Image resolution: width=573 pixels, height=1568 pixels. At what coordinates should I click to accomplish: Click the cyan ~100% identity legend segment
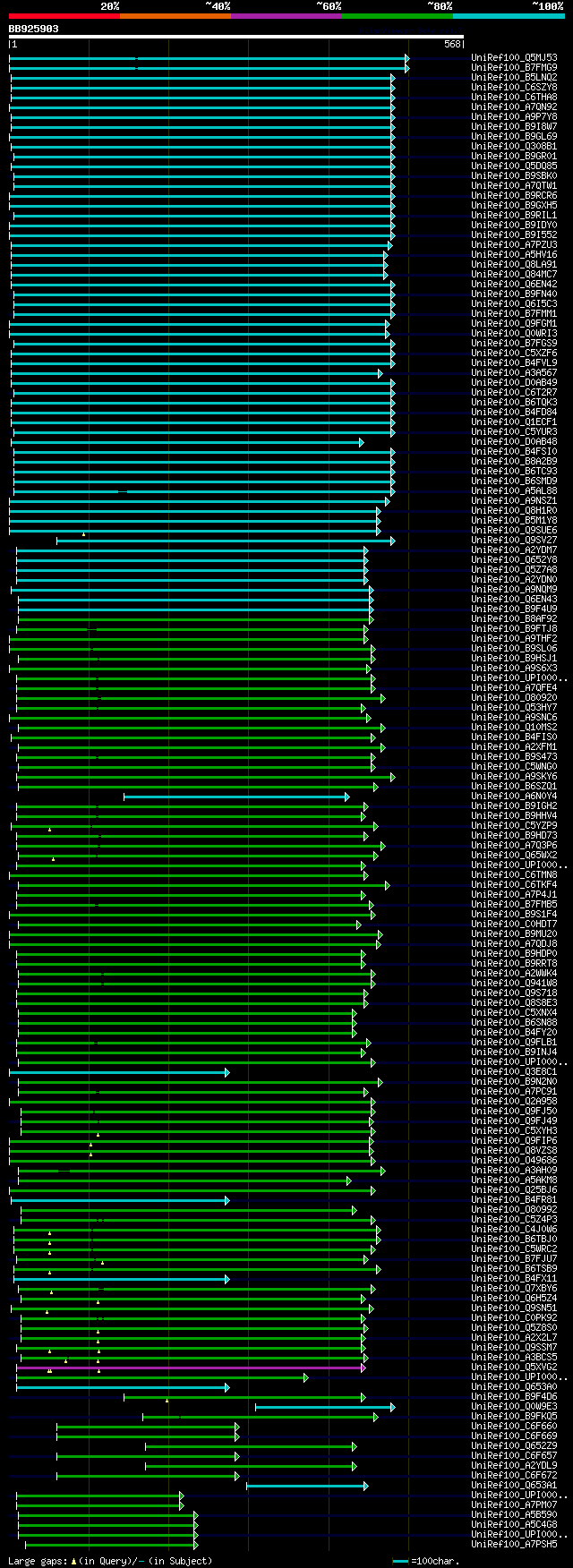pyautogui.click(x=509, y=16)
